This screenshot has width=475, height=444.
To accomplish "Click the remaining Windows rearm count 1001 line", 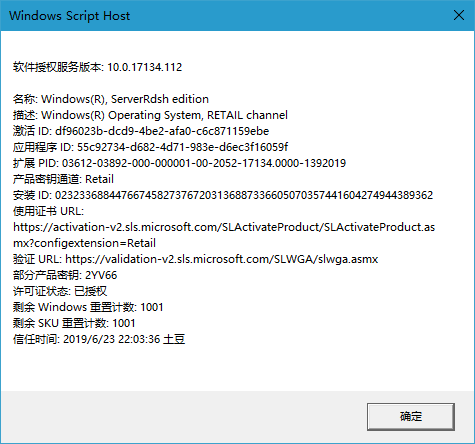I will 88,307.
